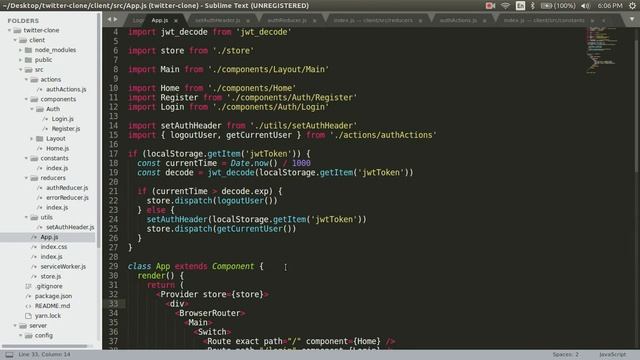This screenshot has width=640, height=360.
Task: Switch to the setAuthHeader.js tab
Action: [217, 20]
